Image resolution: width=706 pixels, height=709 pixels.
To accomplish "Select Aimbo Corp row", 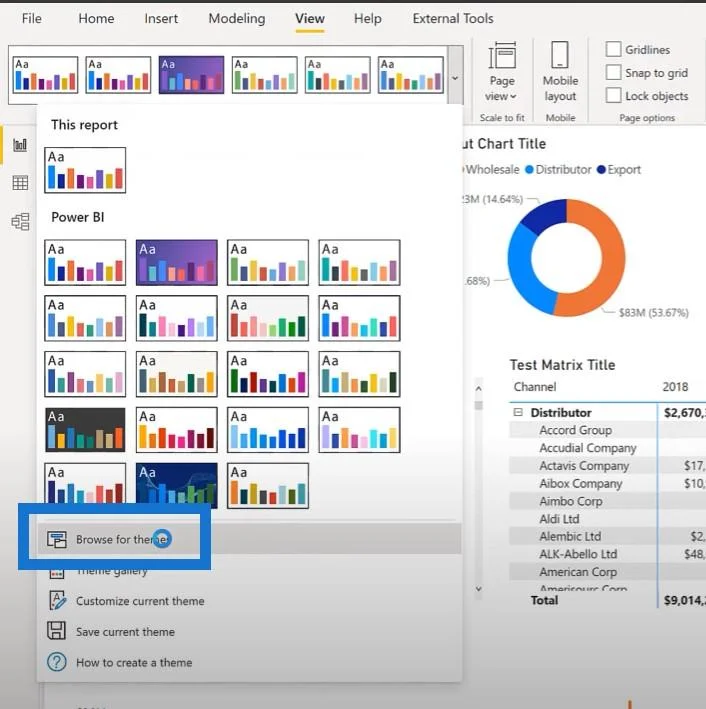I will pyautogui.click(x=571, y=501).
